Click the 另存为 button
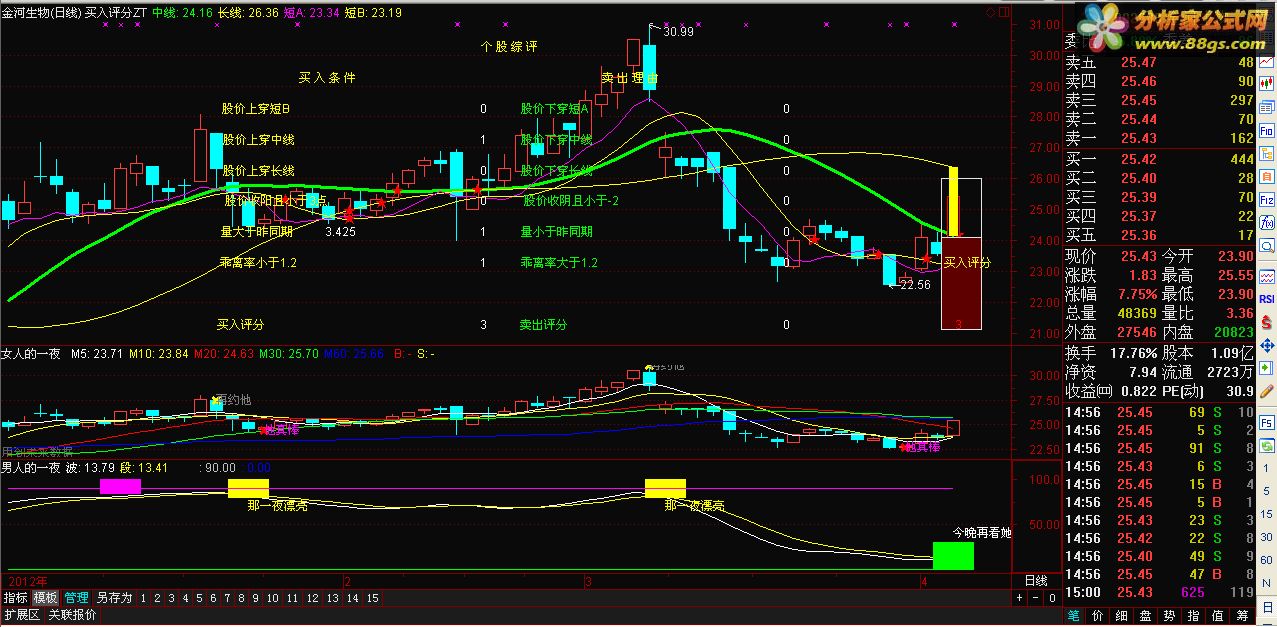1277x627 pixels. coord(114,598)
